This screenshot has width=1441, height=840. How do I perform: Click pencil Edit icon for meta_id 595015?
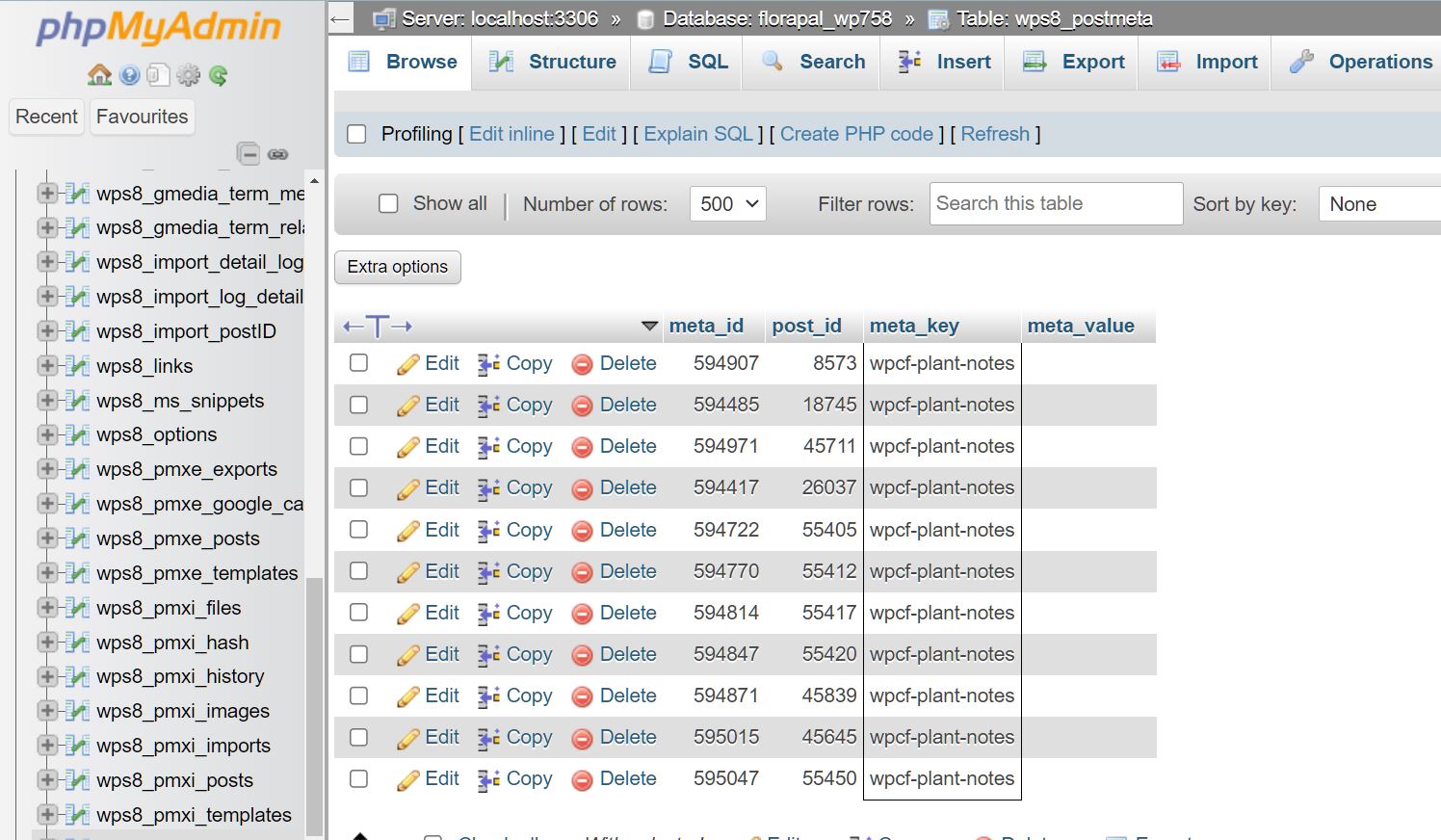click(x=408, y=738)
